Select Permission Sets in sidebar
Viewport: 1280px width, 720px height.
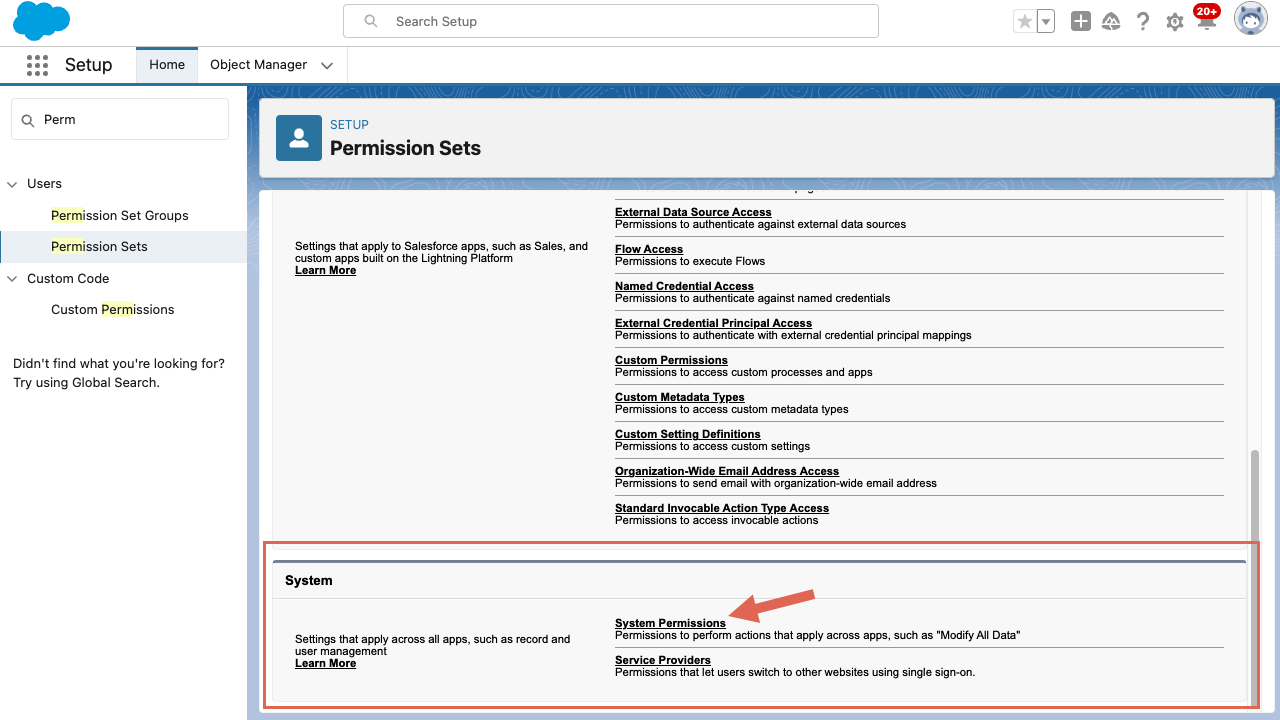point(99,247)
